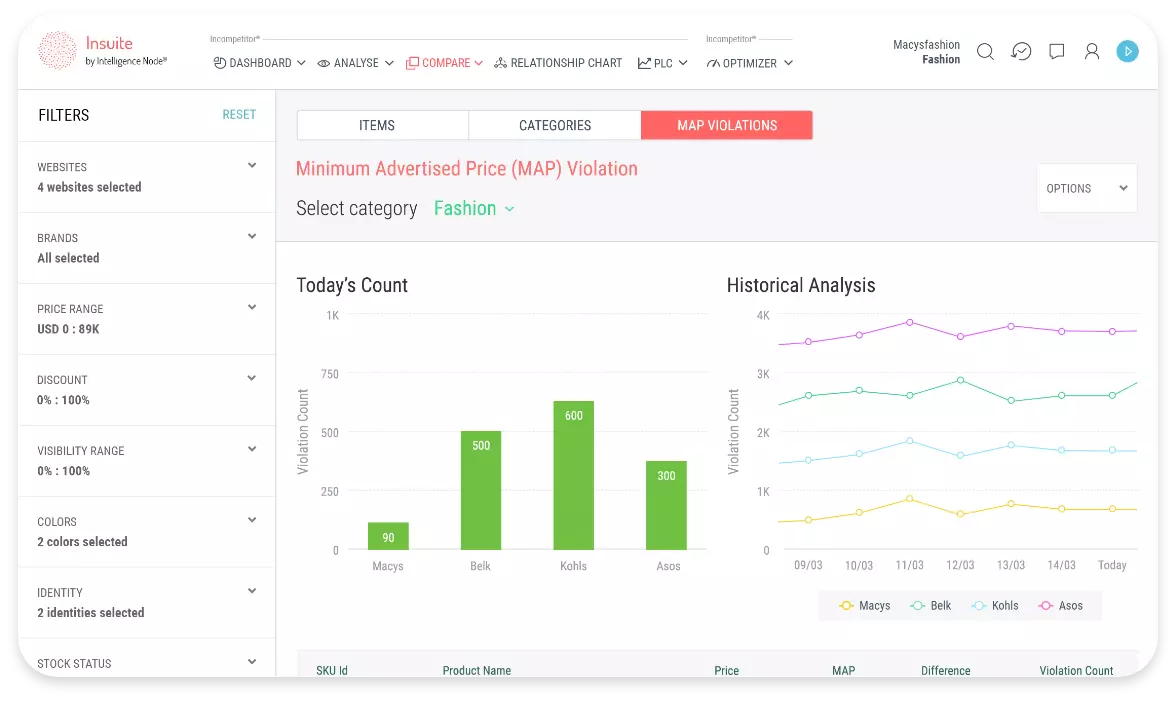The image size is (1176, 701).
Task: Toggle the Belk line visibility
Action: (x=930, y=605)
